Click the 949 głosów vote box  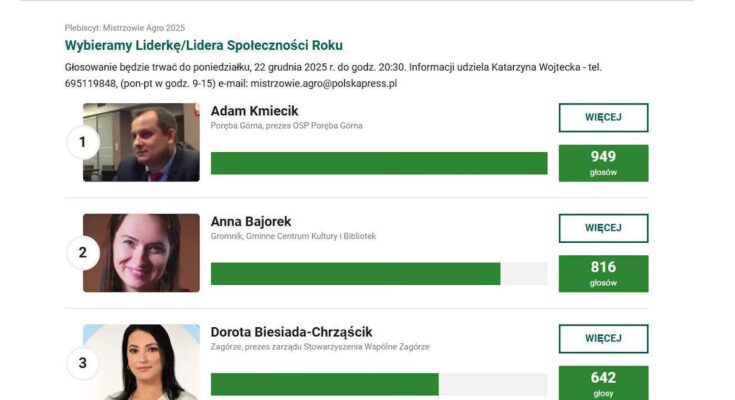pyautogui.click(x=603, y=163)
